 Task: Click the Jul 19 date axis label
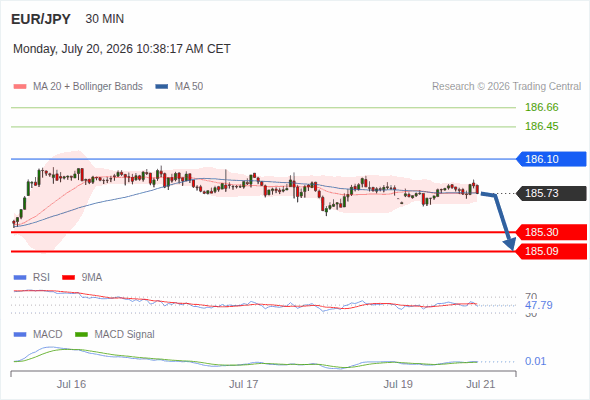(398, 385)
